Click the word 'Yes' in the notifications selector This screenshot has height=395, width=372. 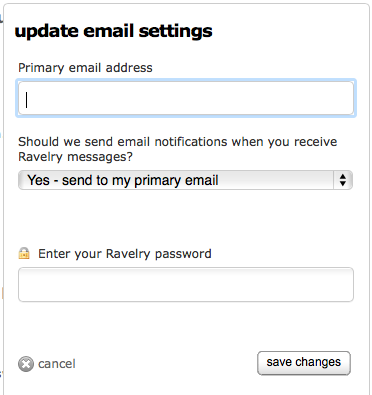click(38, 180)
